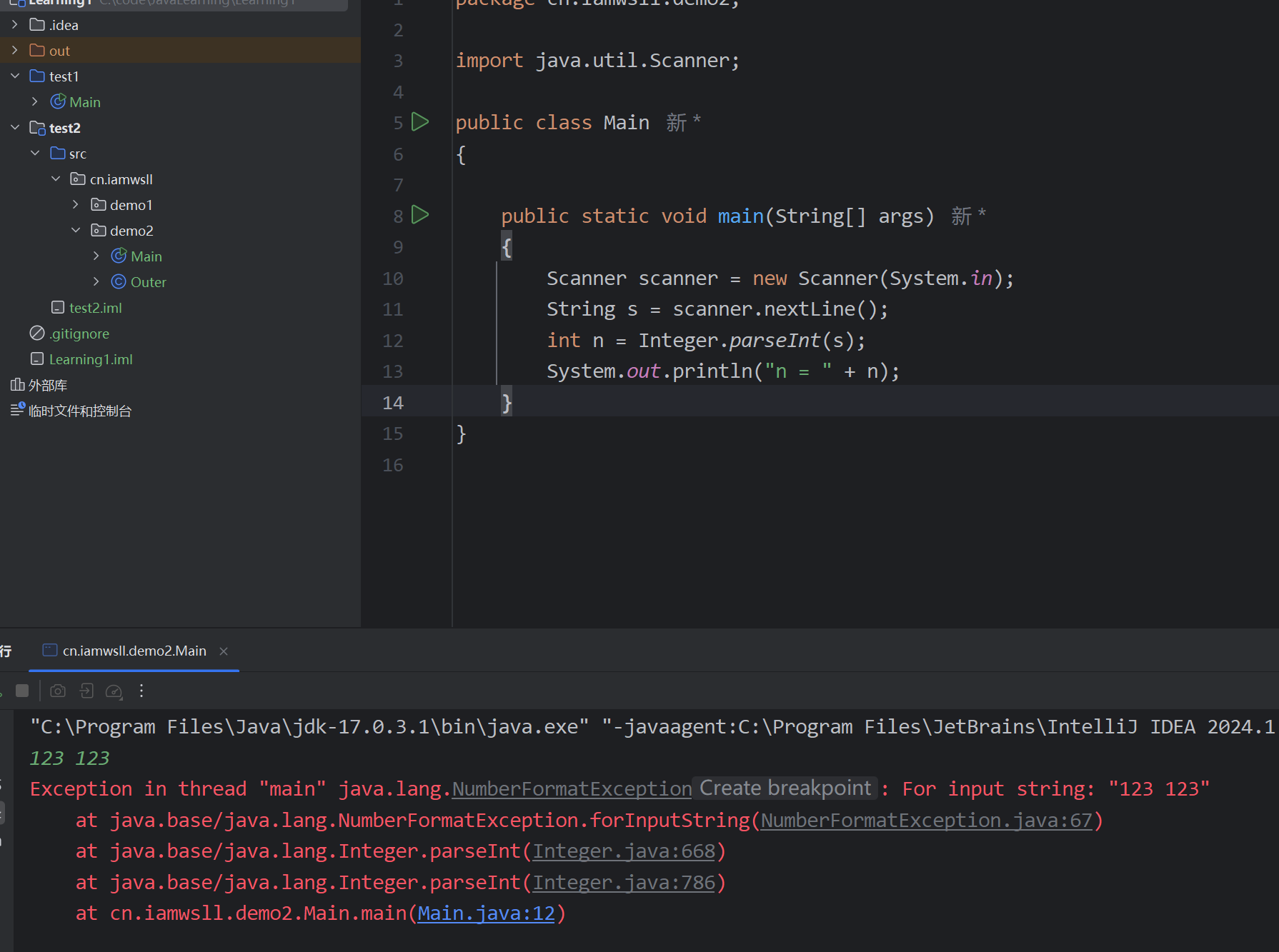Expand the demo1 package

pos(76,205)
